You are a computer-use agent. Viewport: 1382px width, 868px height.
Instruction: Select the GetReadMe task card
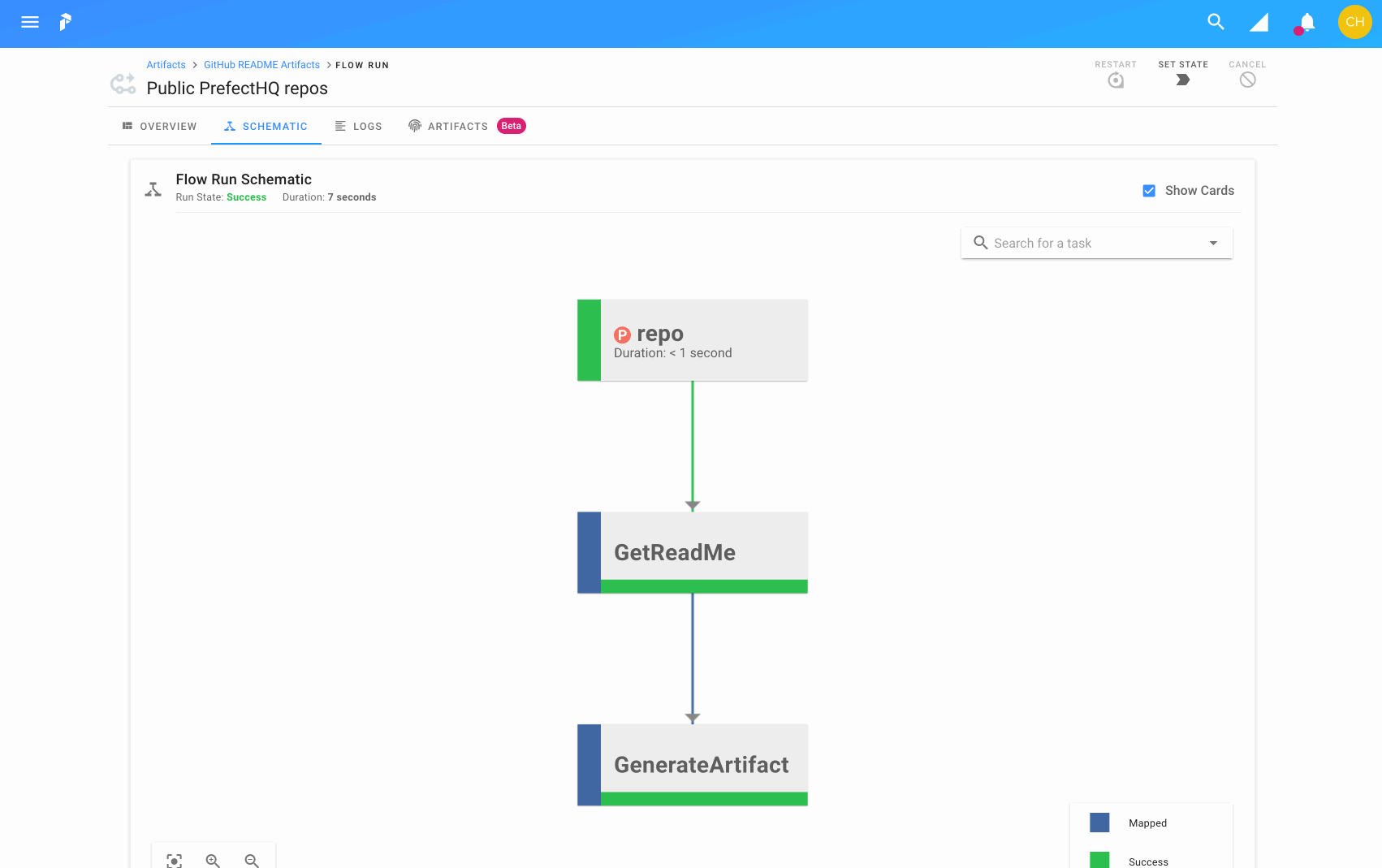(693, 552)
